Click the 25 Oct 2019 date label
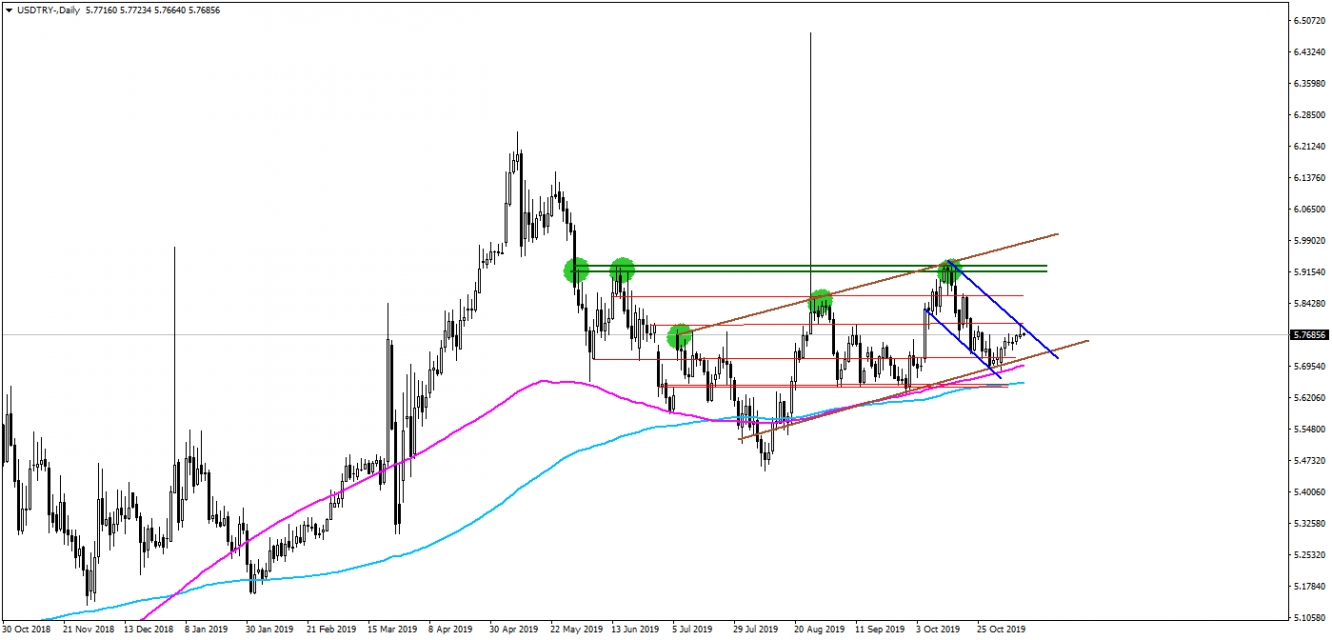1332x640 pixels. point(1002,631)
